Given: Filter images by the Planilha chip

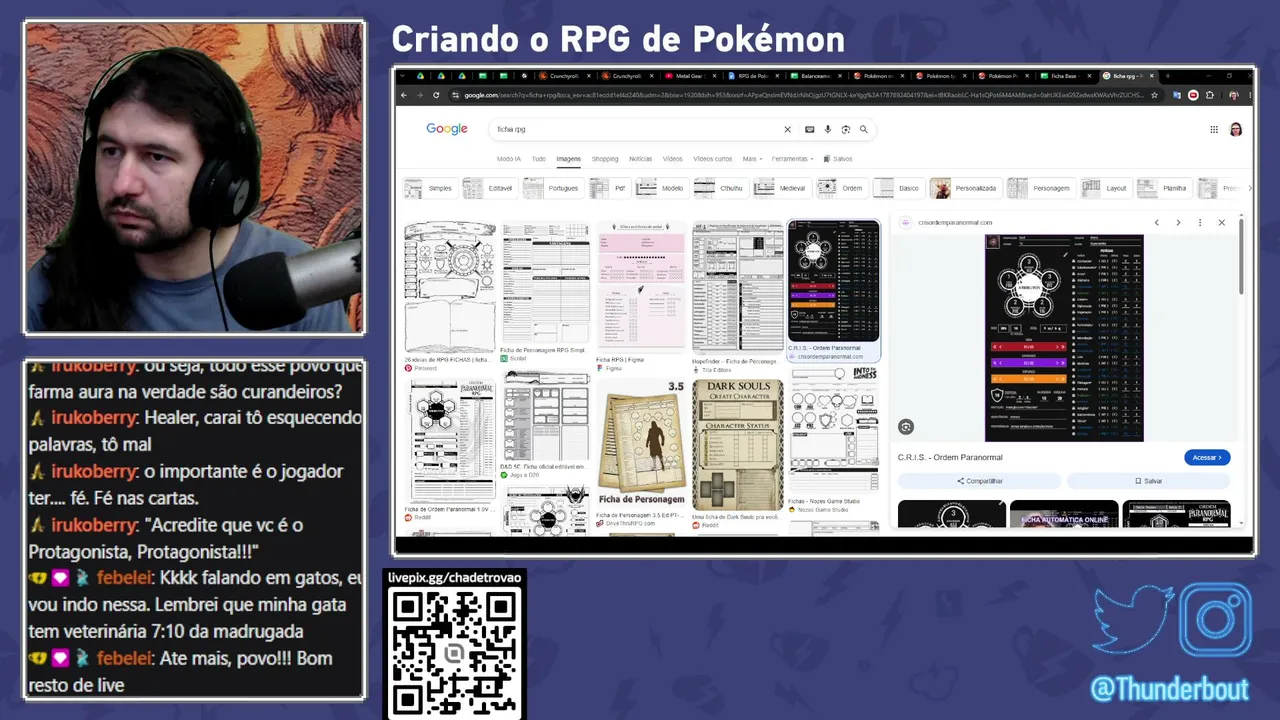Looking at the screenshot, I should click(1163, 188).
